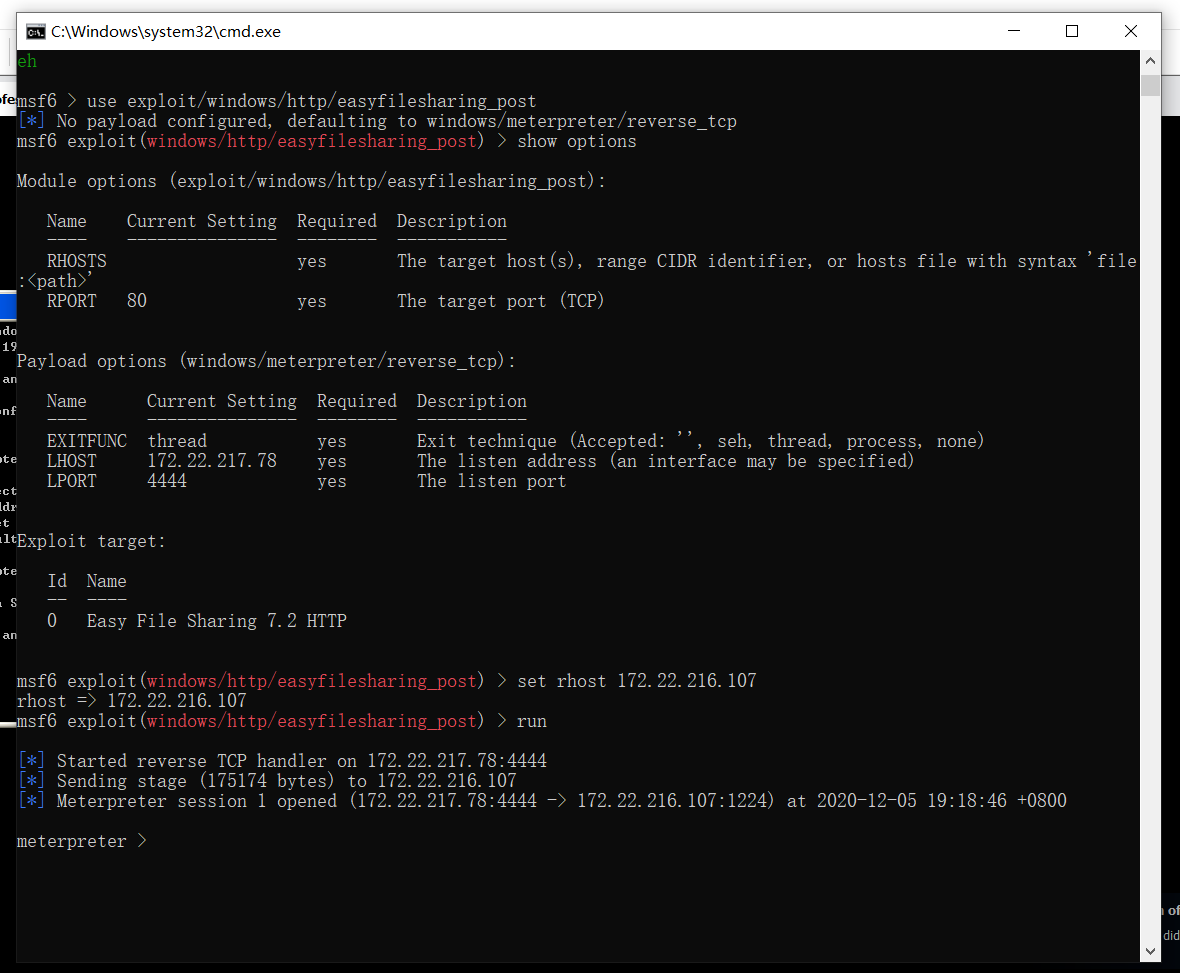Click the 'rhost => 172.22.216.107' output line
Viewport: 1180px width, 973px height.
pos(132,701)
